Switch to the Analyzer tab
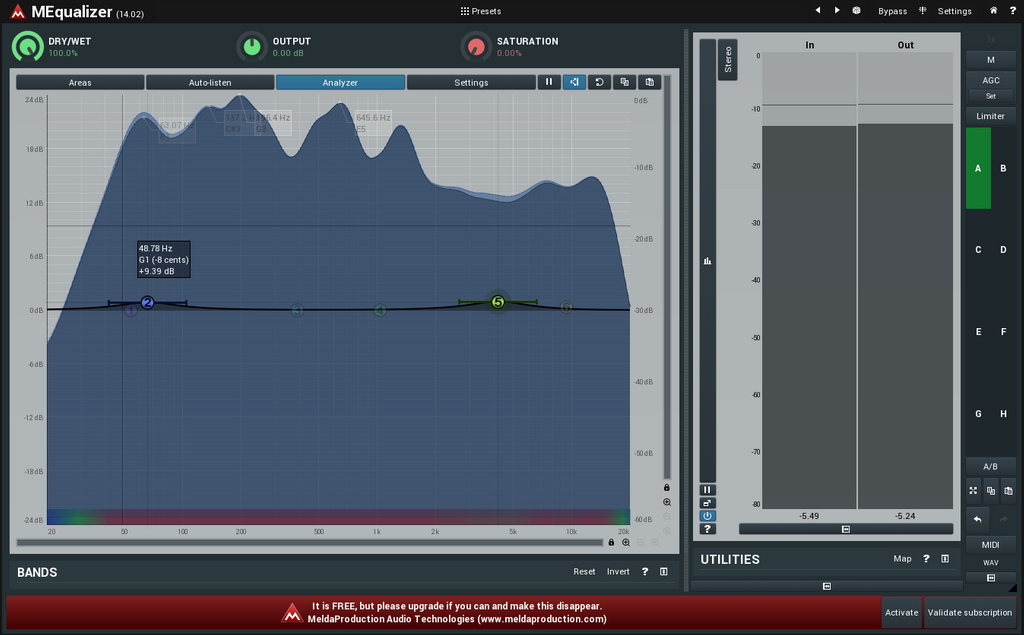Viewport: 1024px width, 635px height. tap(340, 82)
